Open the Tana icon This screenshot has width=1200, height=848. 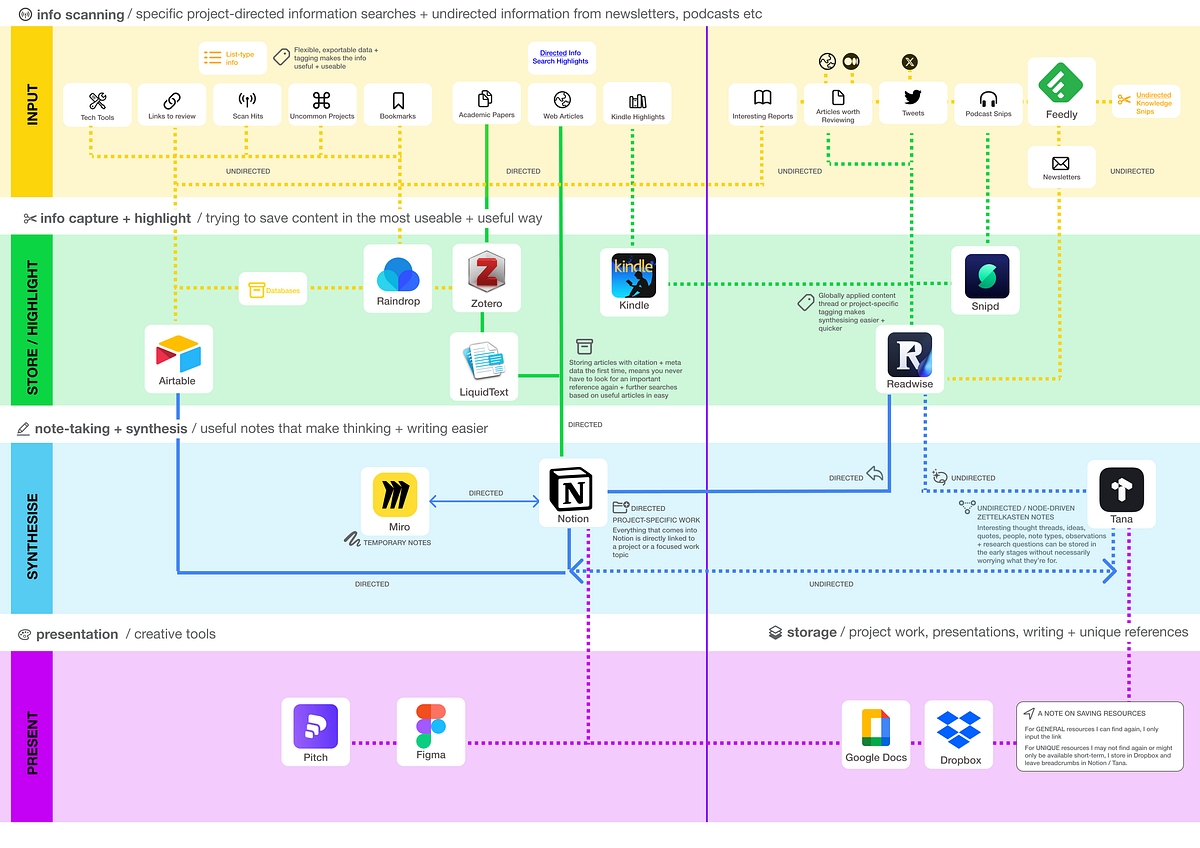[1121, 489]
